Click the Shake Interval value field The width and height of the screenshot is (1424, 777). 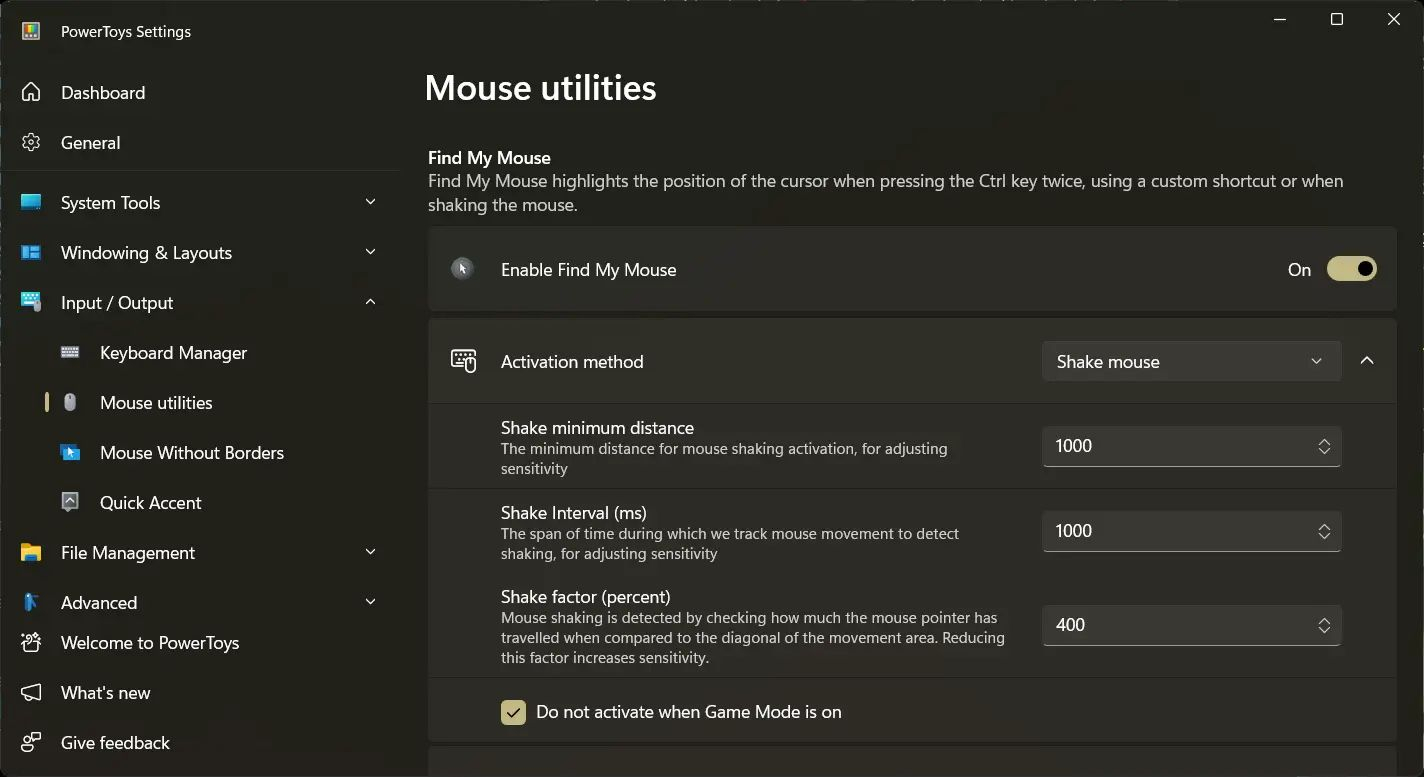tap(1191, 531)
